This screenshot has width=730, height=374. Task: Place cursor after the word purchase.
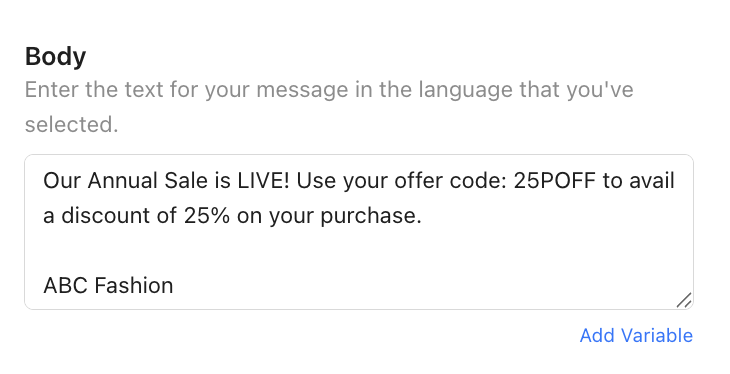point(422,216)
